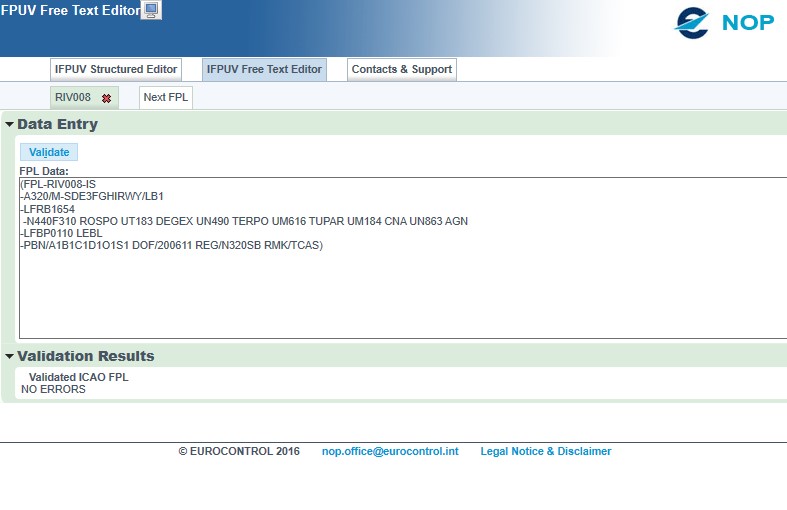Click the Validated ICAO FPL text
This screenshot has width=787, height=510.
79,377
